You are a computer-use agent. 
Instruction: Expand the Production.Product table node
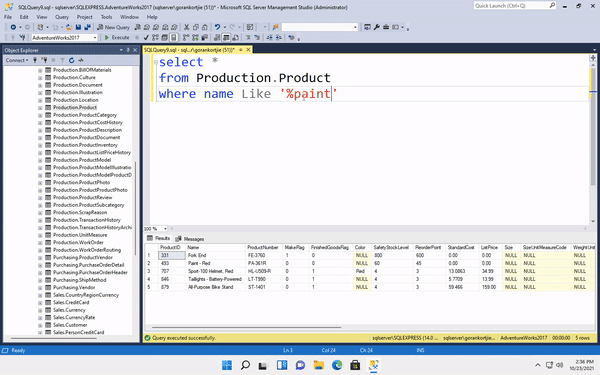tap(40, 108)
